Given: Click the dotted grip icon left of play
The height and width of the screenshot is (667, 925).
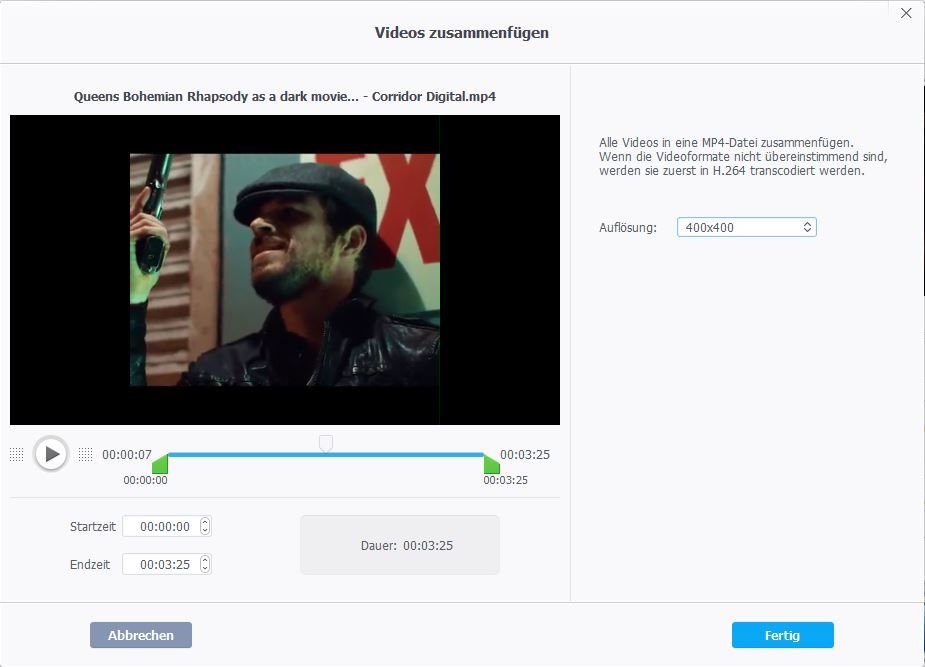Looking at the screenshot, I should coord(17,454).
